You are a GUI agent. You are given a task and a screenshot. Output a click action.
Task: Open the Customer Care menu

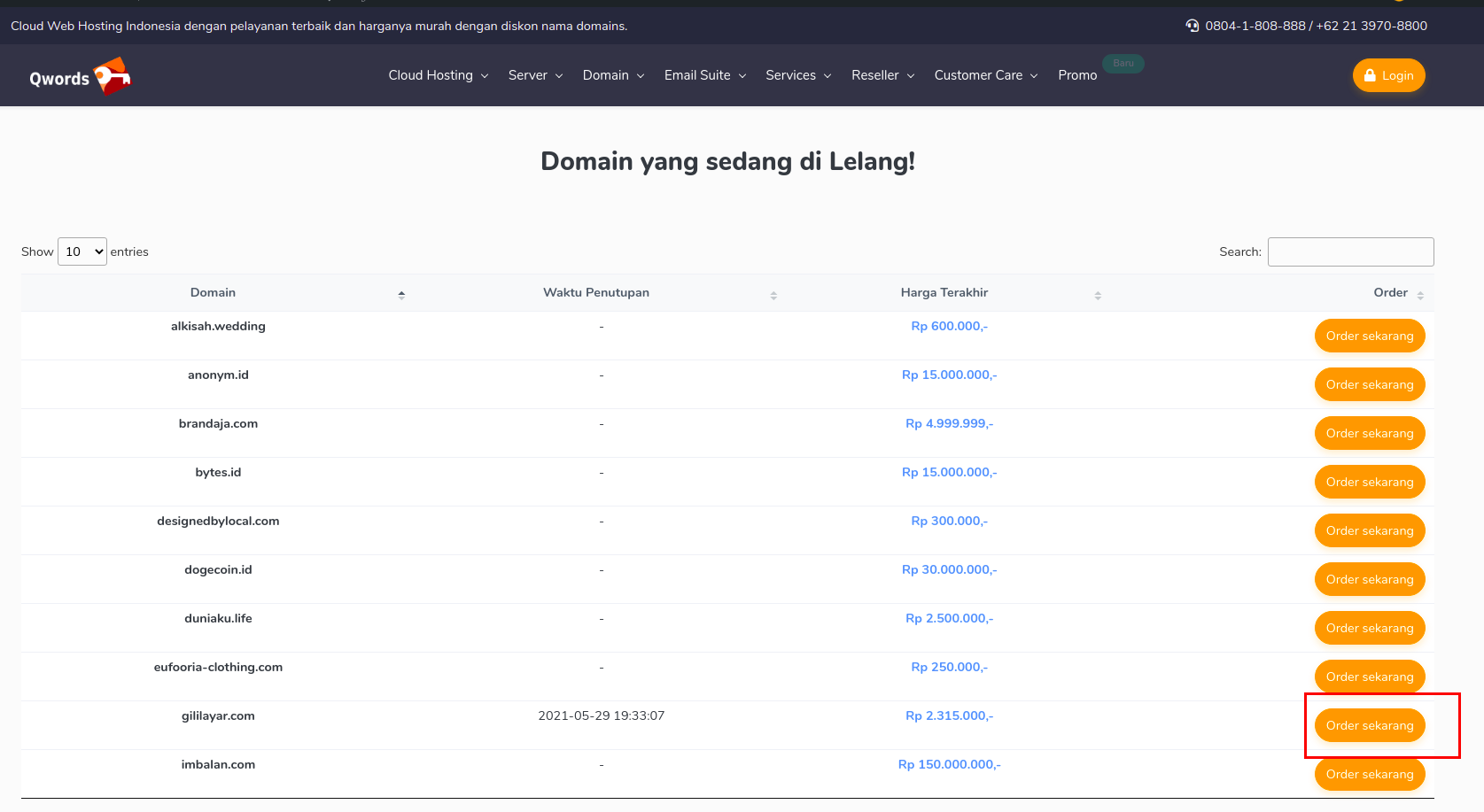[x=985, y=75]
